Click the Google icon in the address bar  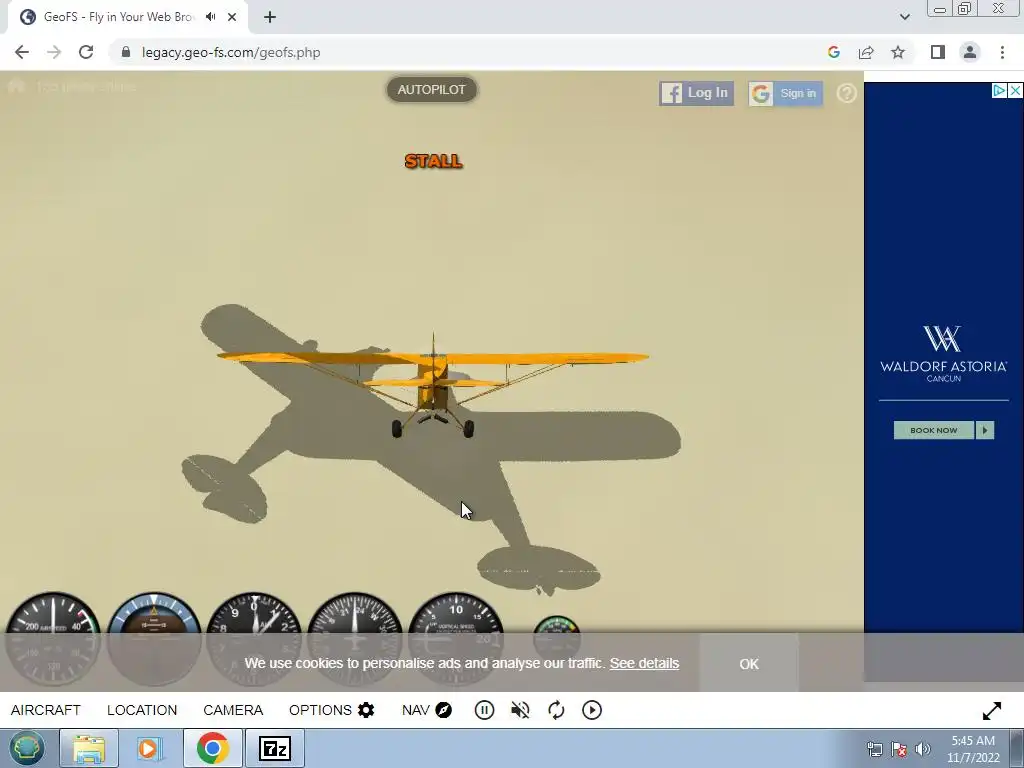coord(833,52)
